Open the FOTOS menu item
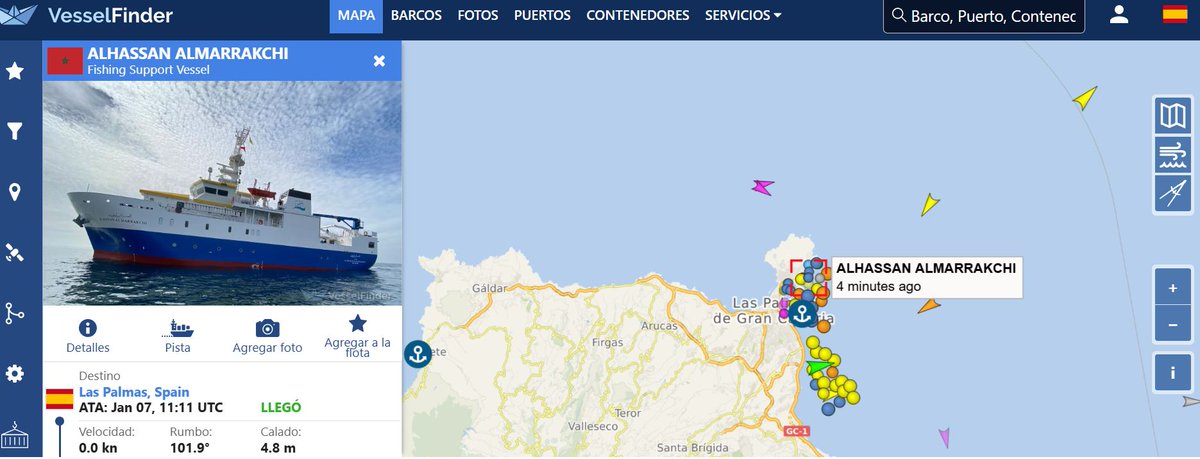This screenshot has height=459, width=1200. pyautogui.click(x=478, y=15)
